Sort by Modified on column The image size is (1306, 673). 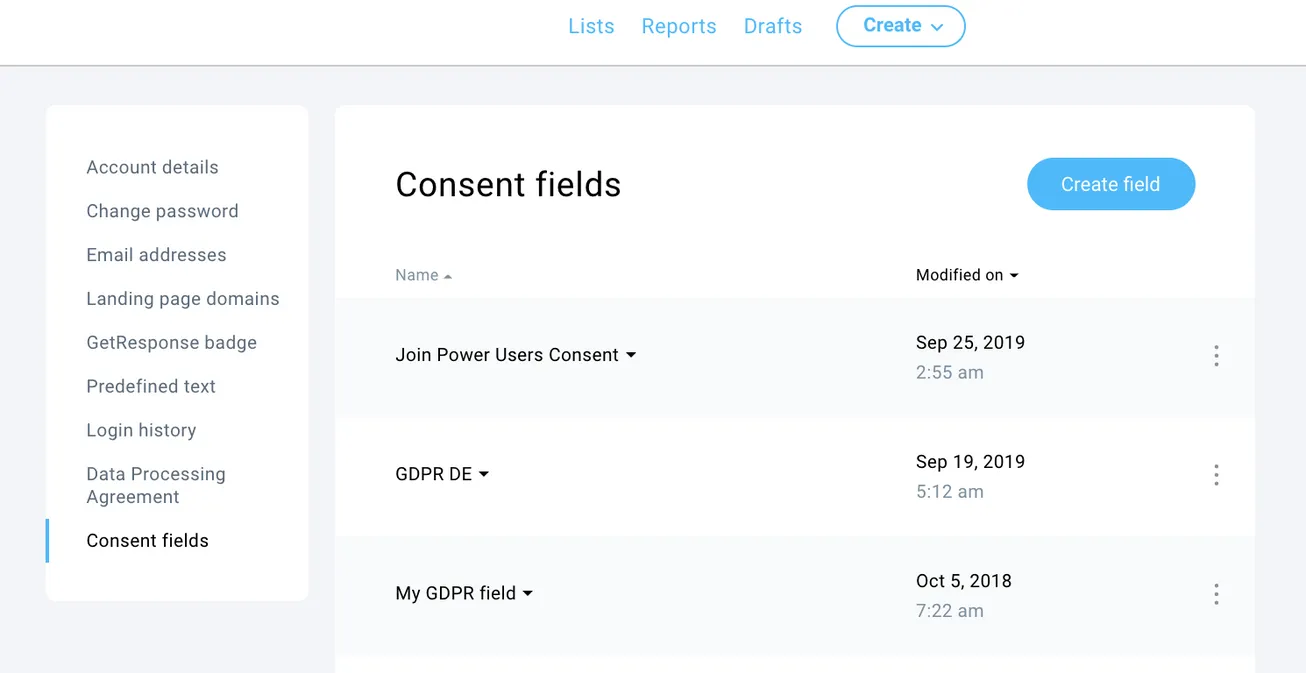click(967, 275)
